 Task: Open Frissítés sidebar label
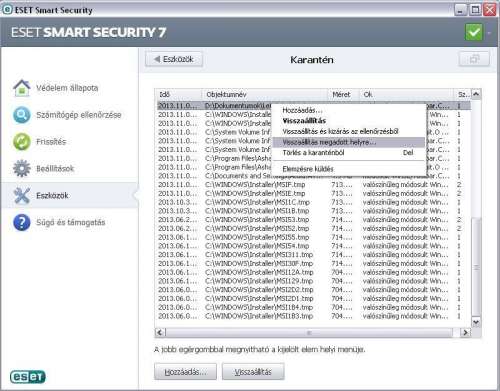click(x=51, y=142)
